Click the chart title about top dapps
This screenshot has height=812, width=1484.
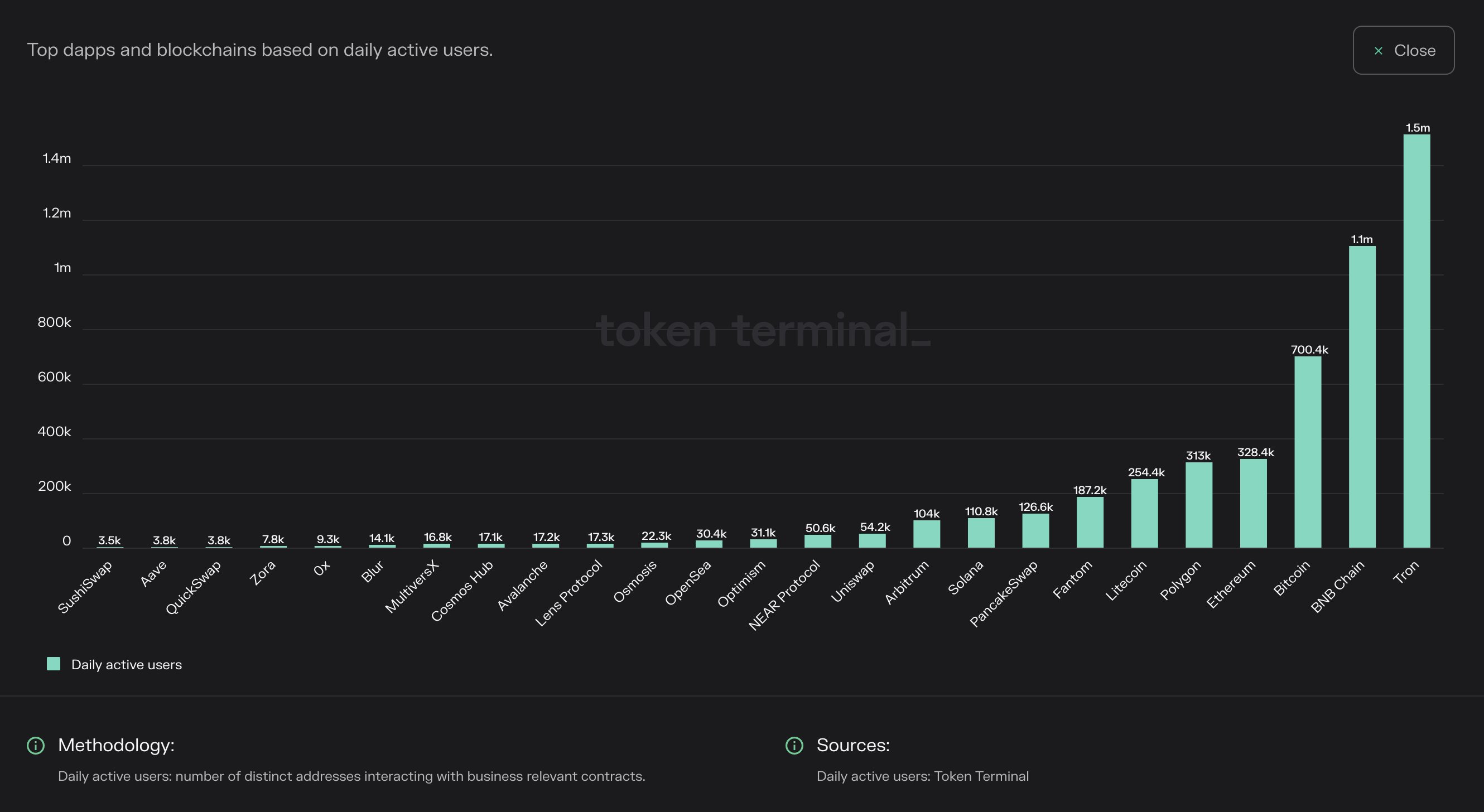pos(261,50)
